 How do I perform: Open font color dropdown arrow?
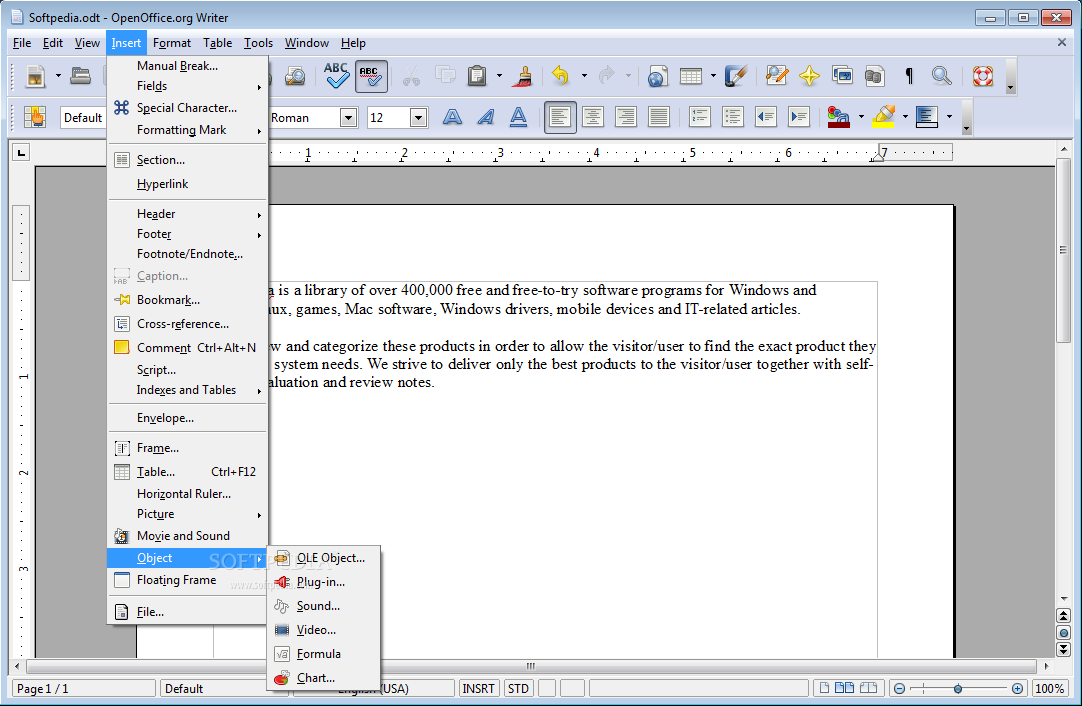tap(861, 117)
